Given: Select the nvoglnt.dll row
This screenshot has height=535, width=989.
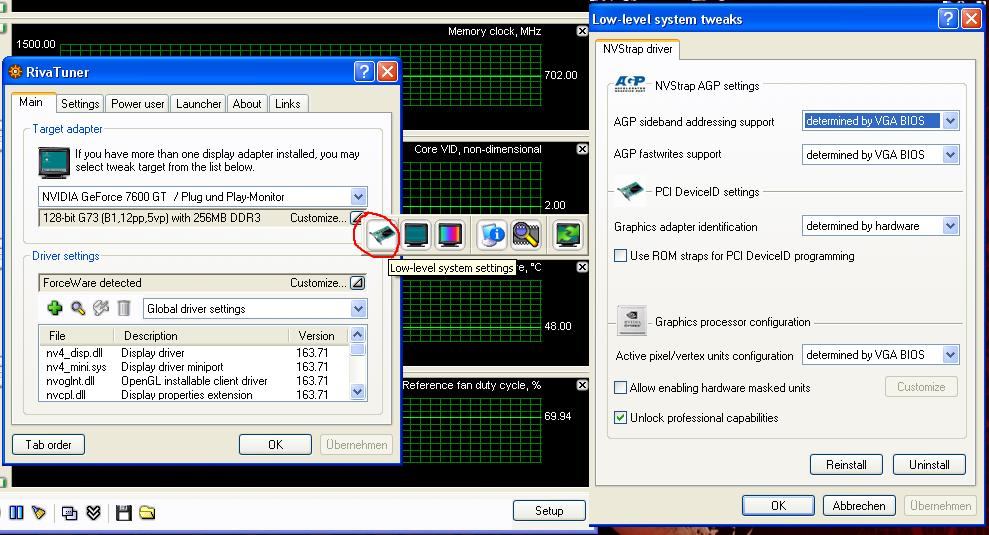Looking at the screenshot, I should 194,380.
